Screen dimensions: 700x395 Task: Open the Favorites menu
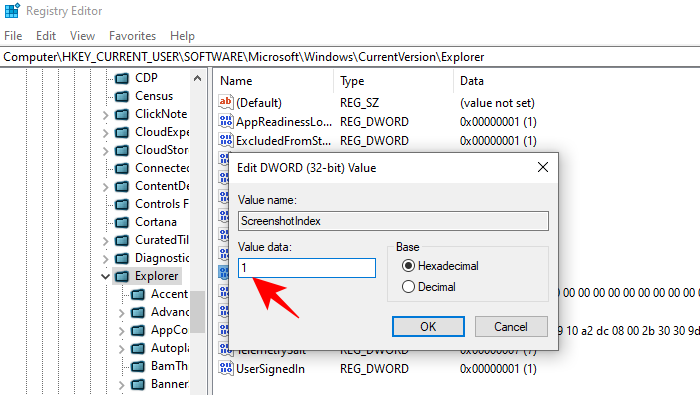point(133,36)
